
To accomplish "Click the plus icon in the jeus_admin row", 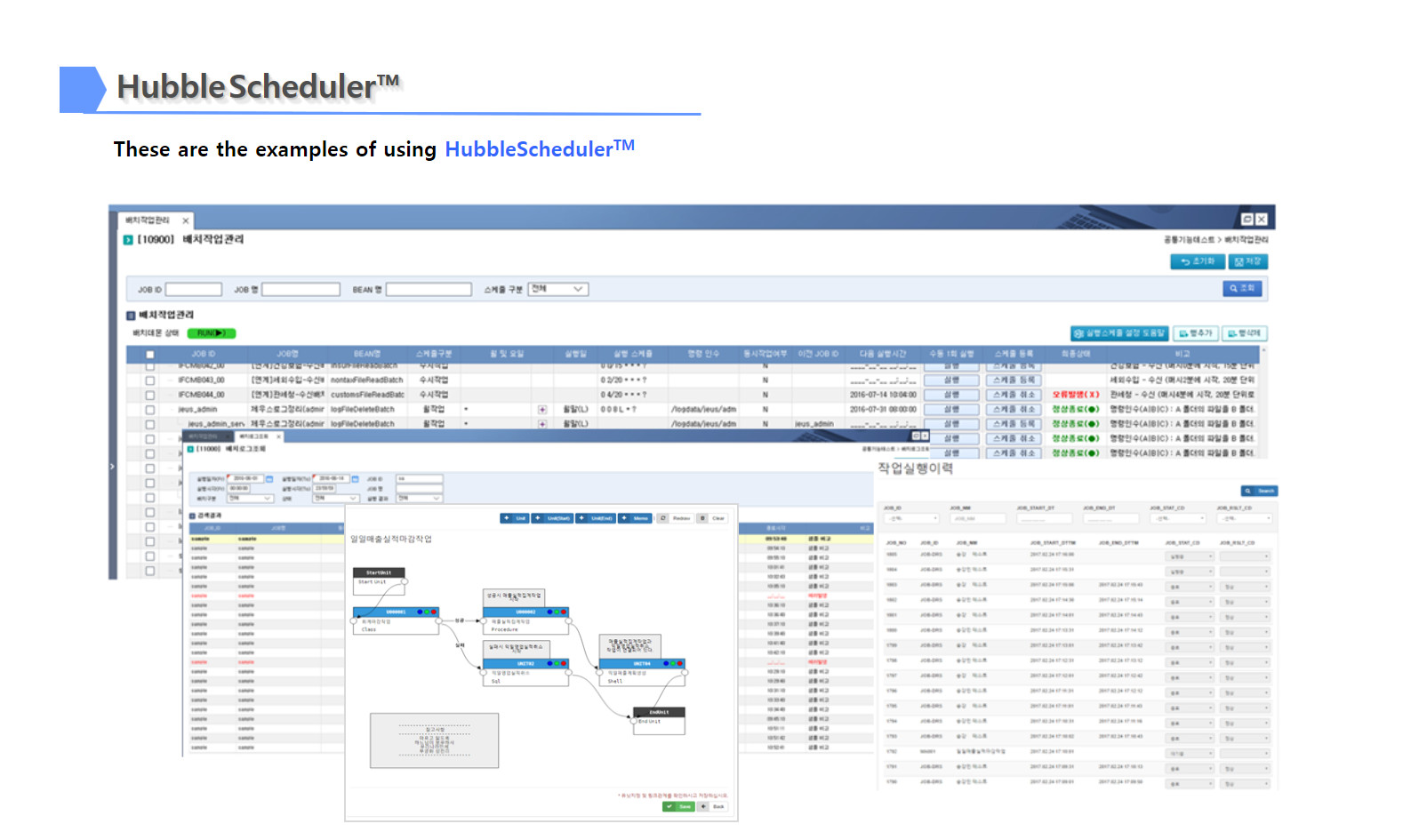I will point(541,410).
